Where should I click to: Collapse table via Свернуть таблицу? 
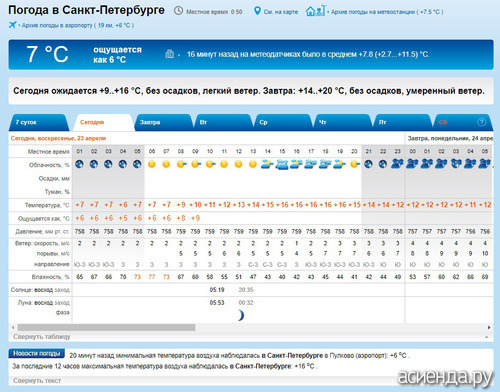pyautogui.click(x=42, y=337)
